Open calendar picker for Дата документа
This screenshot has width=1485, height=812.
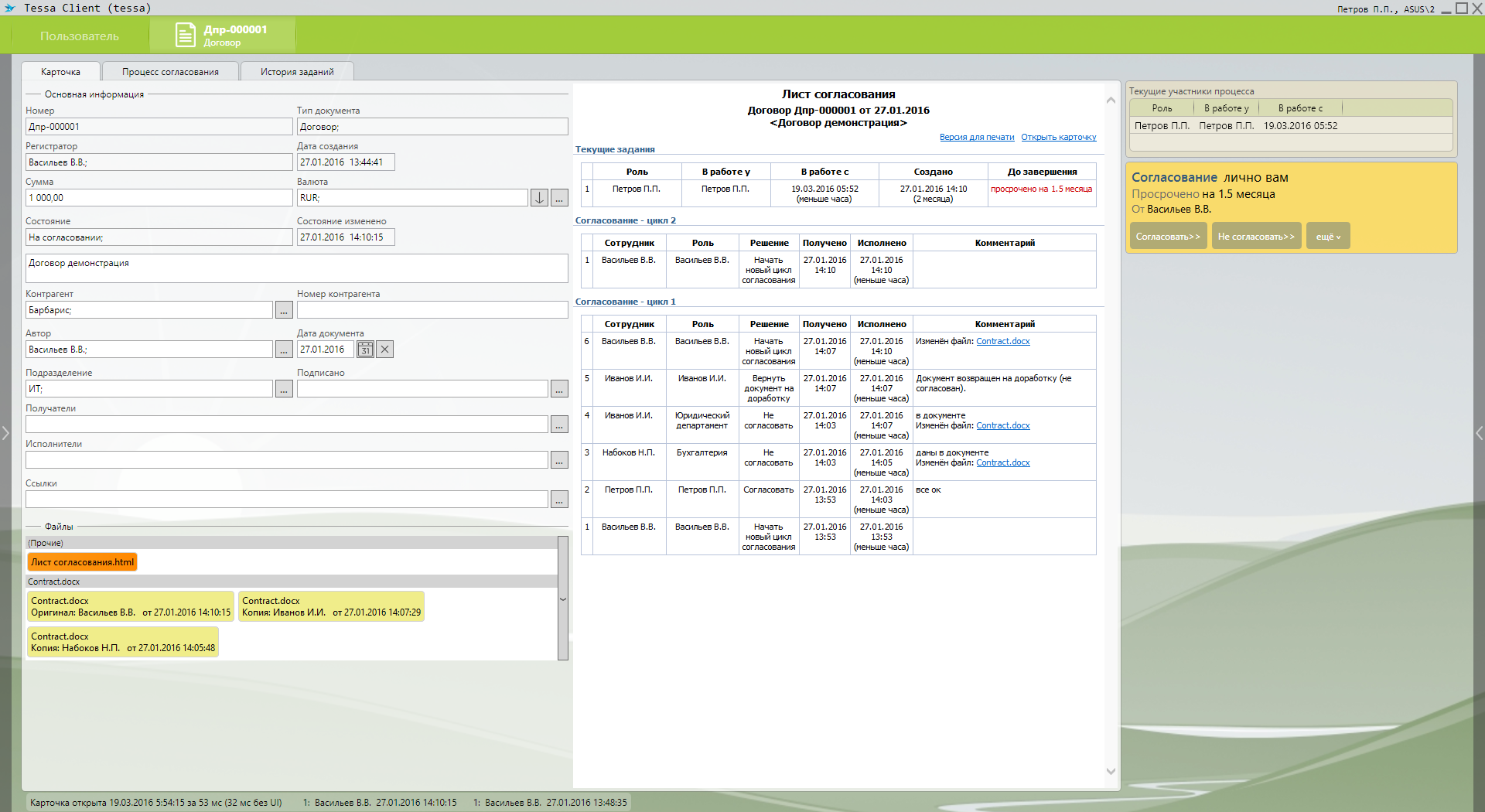[x=365, y=350]
